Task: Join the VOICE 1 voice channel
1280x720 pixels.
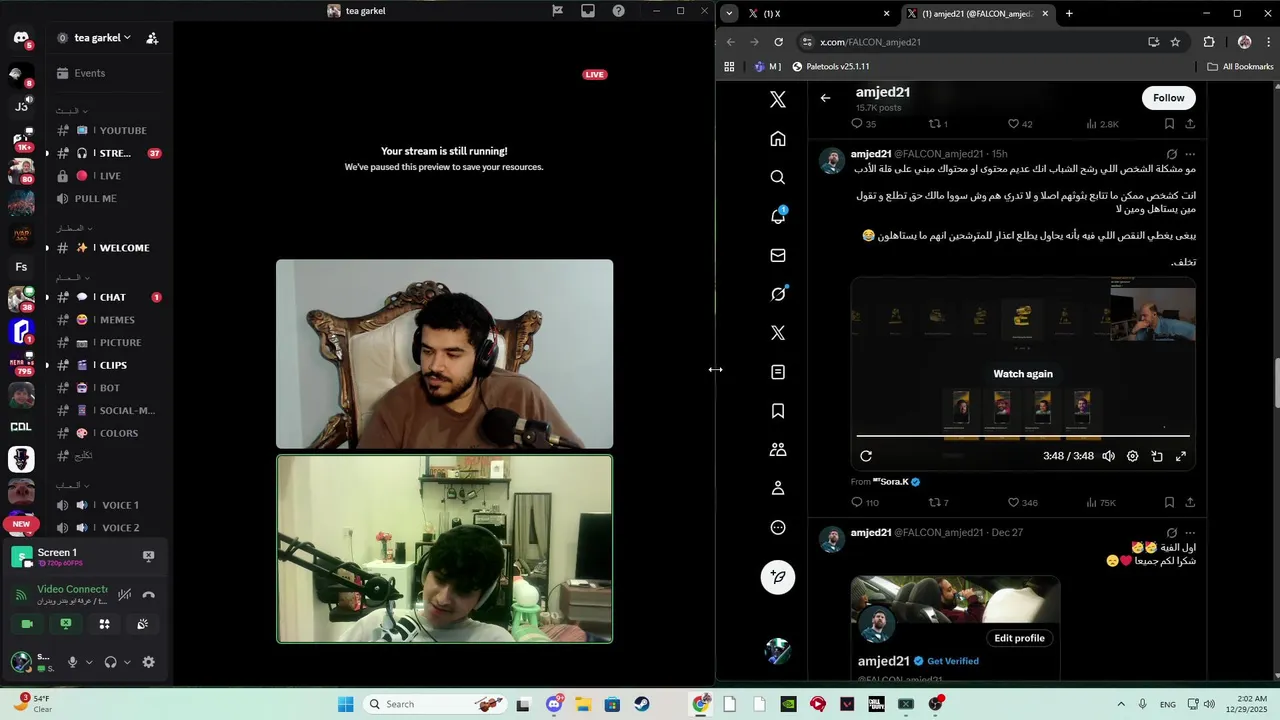Action: [x=110, y=505]
